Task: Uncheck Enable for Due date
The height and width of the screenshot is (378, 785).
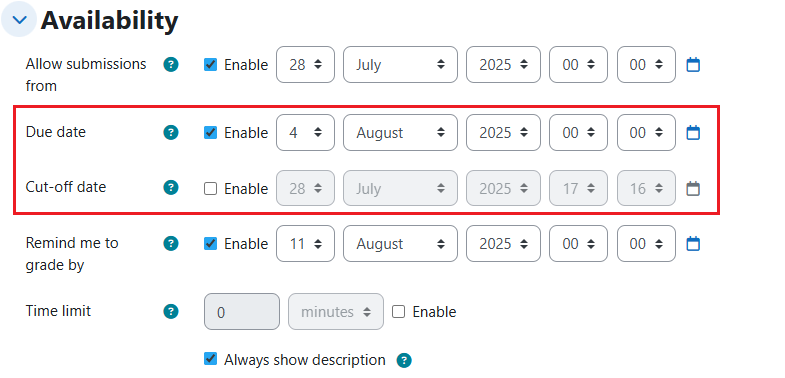Action: (211, 133)
